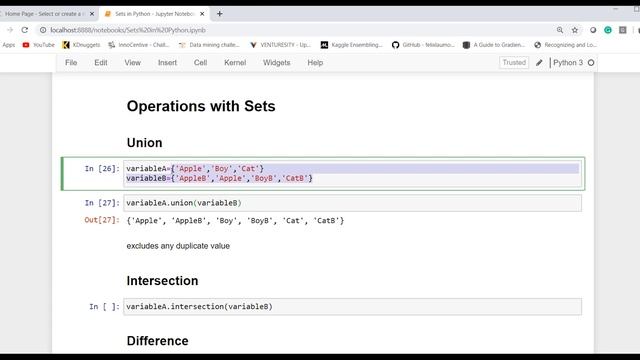Viewport: 640px width, 360px height.
Task: Click the Union heading
Action: tap(144, 142)
